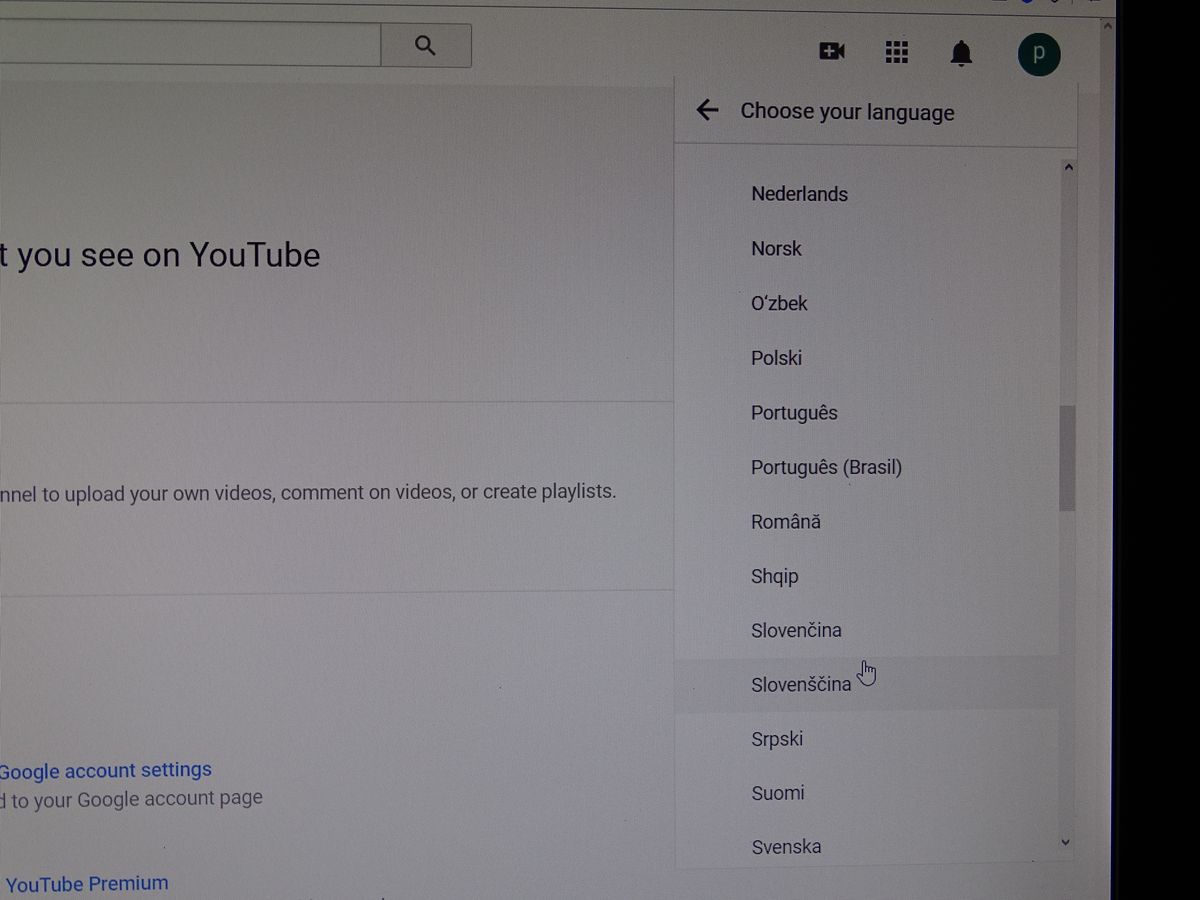
Task: Open the notifications bell
Action: pyautogui.click(x=961, y=53)
